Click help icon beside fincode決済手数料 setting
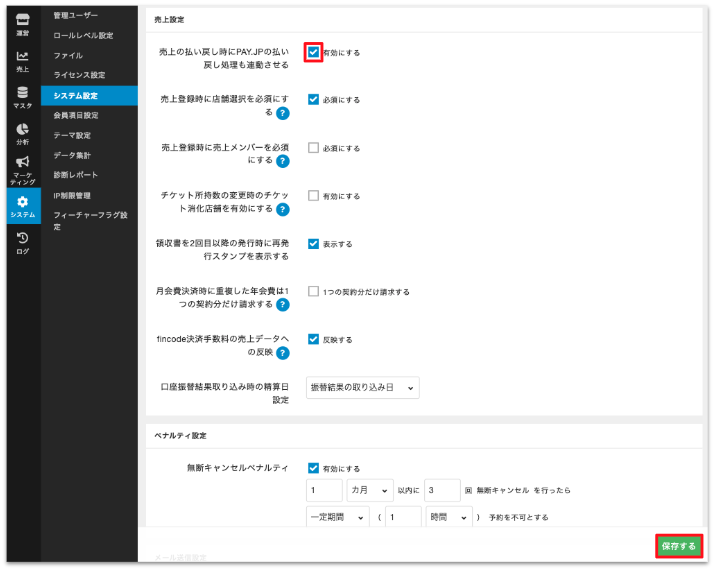The height and width of the screenshot is (570, 715). [x=283, y=353]
